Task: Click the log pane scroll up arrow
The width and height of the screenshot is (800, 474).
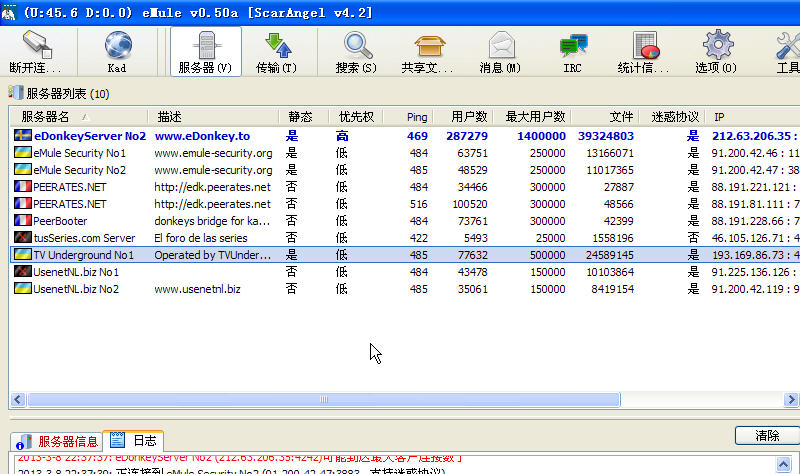Action: click(x=784, y=464)
